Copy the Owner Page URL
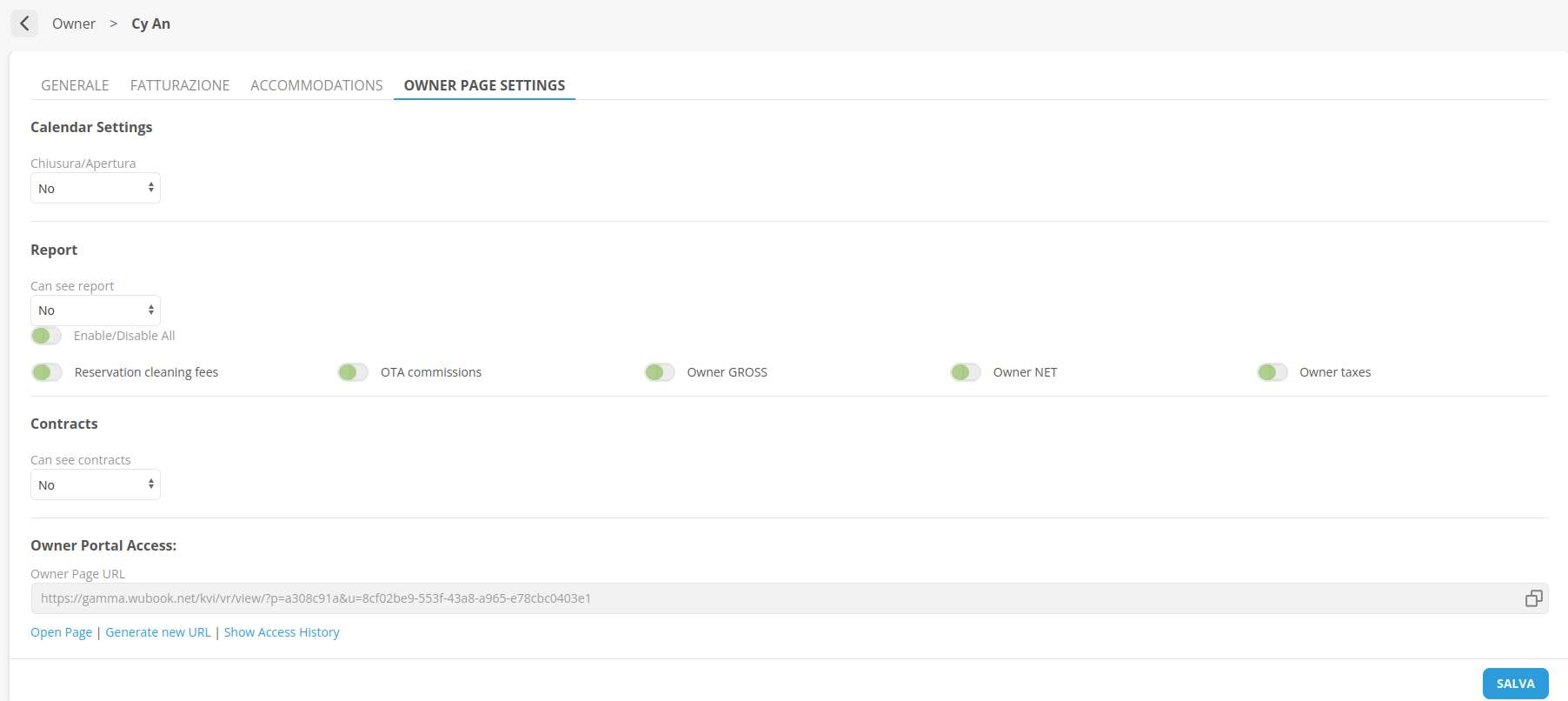 pyautogui.click(x=1533, y=598)
